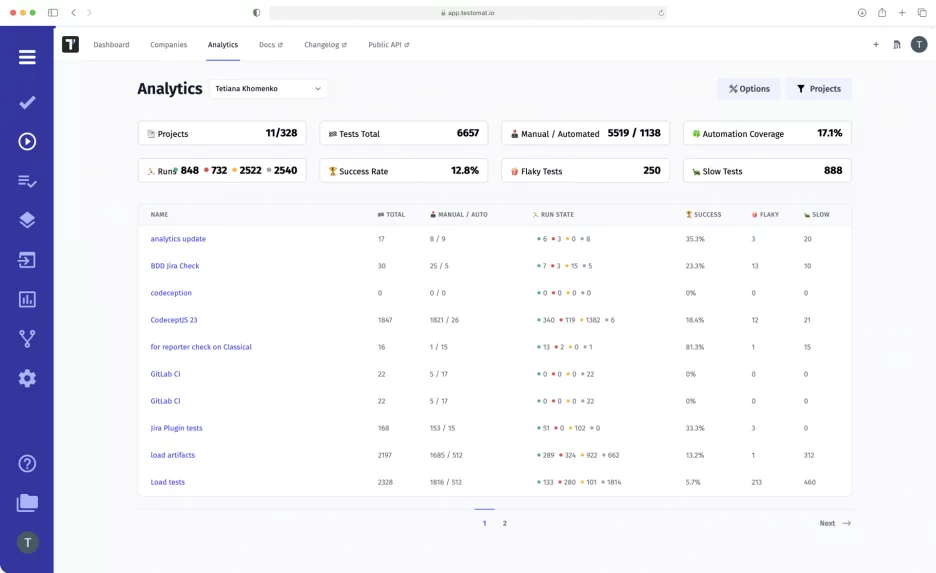This screenshot has width=936, height=573.
Task: Click the Projects filter button
Action: pos(818,89)
